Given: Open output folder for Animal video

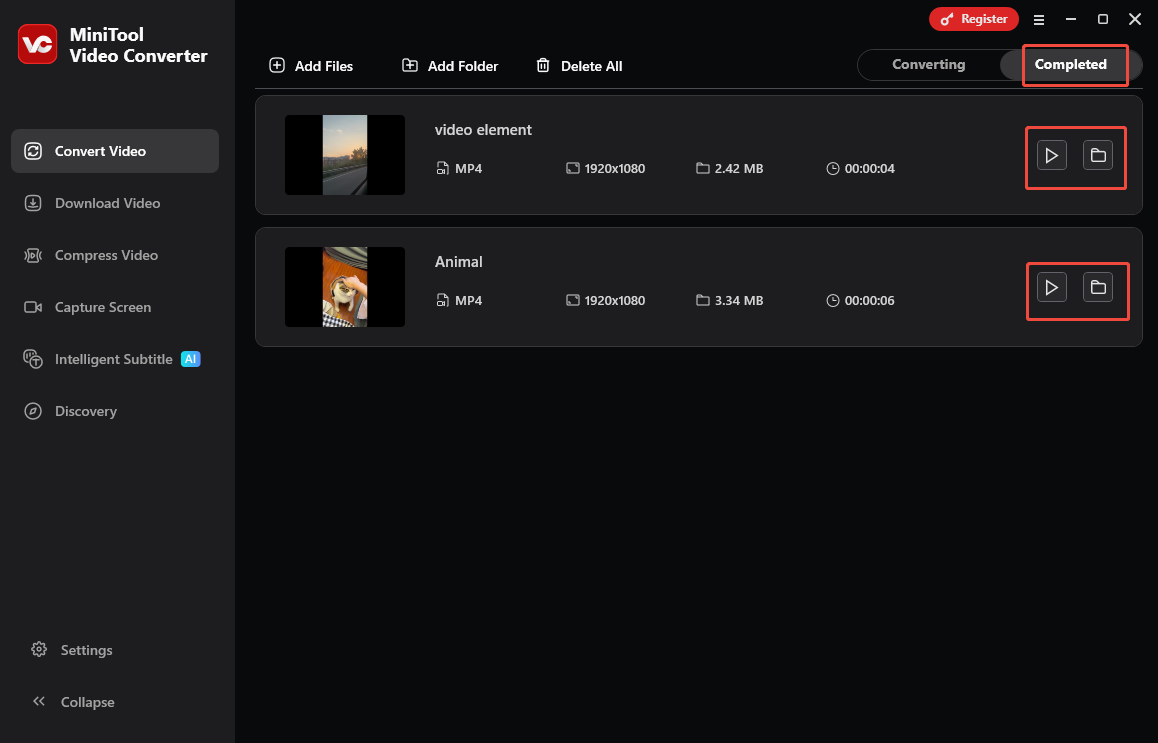Looking at the screenshot, I should pyautogui.click(x=1098, y=287).
